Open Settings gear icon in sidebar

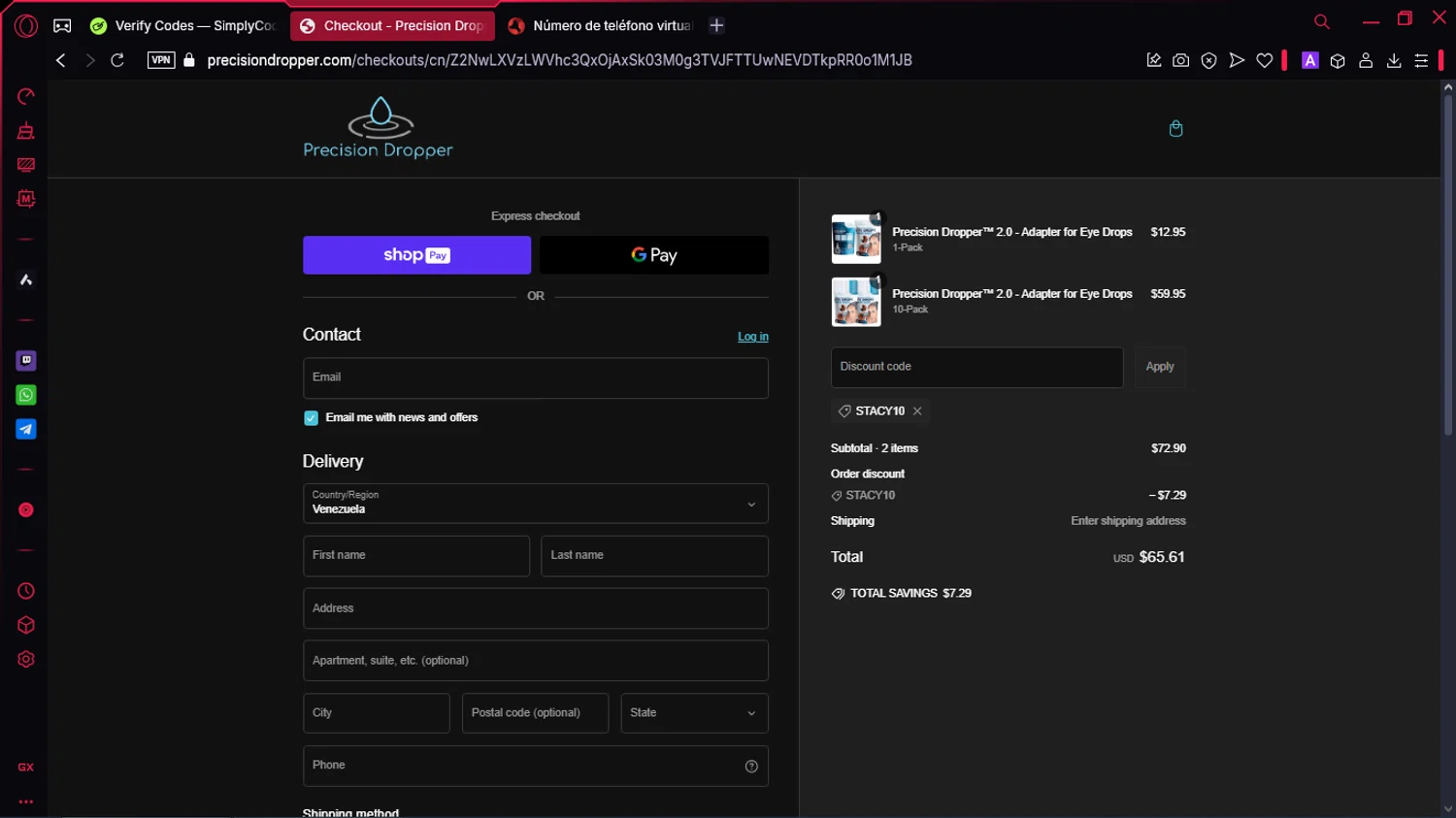click(x=26, y=660)
